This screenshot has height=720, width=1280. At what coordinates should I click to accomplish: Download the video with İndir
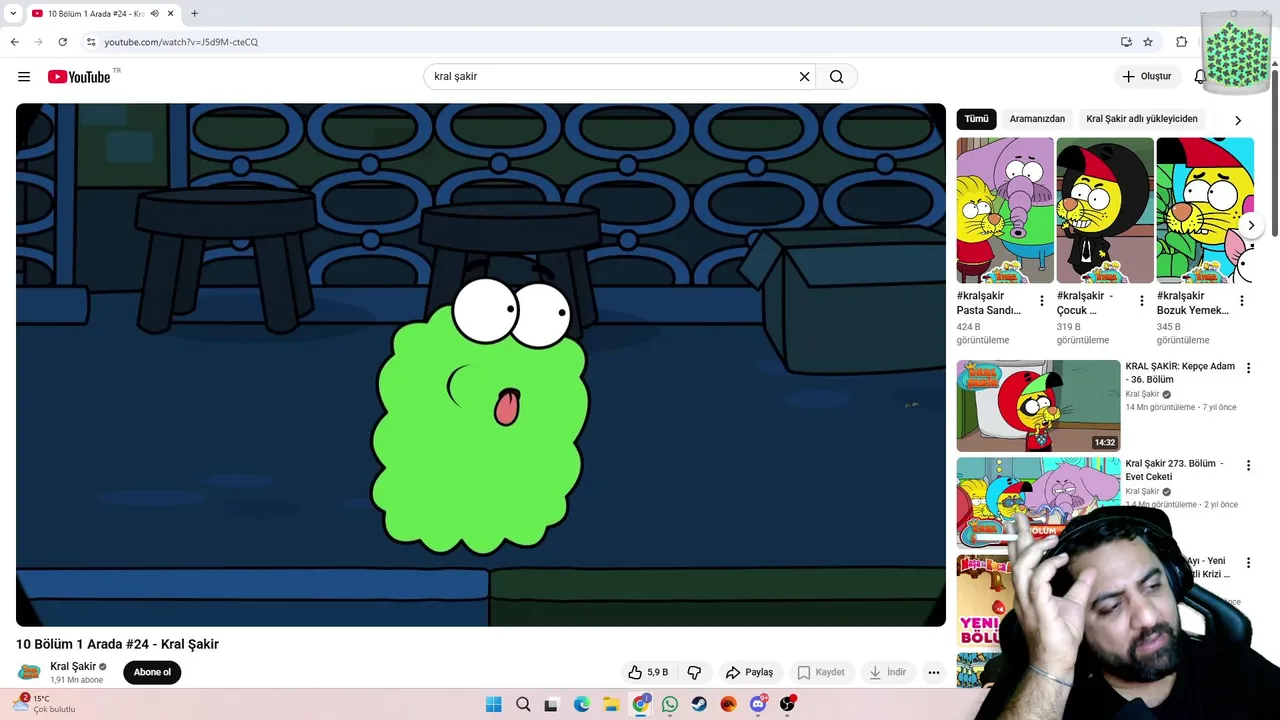pyautogui.click(x=887, y=672)
